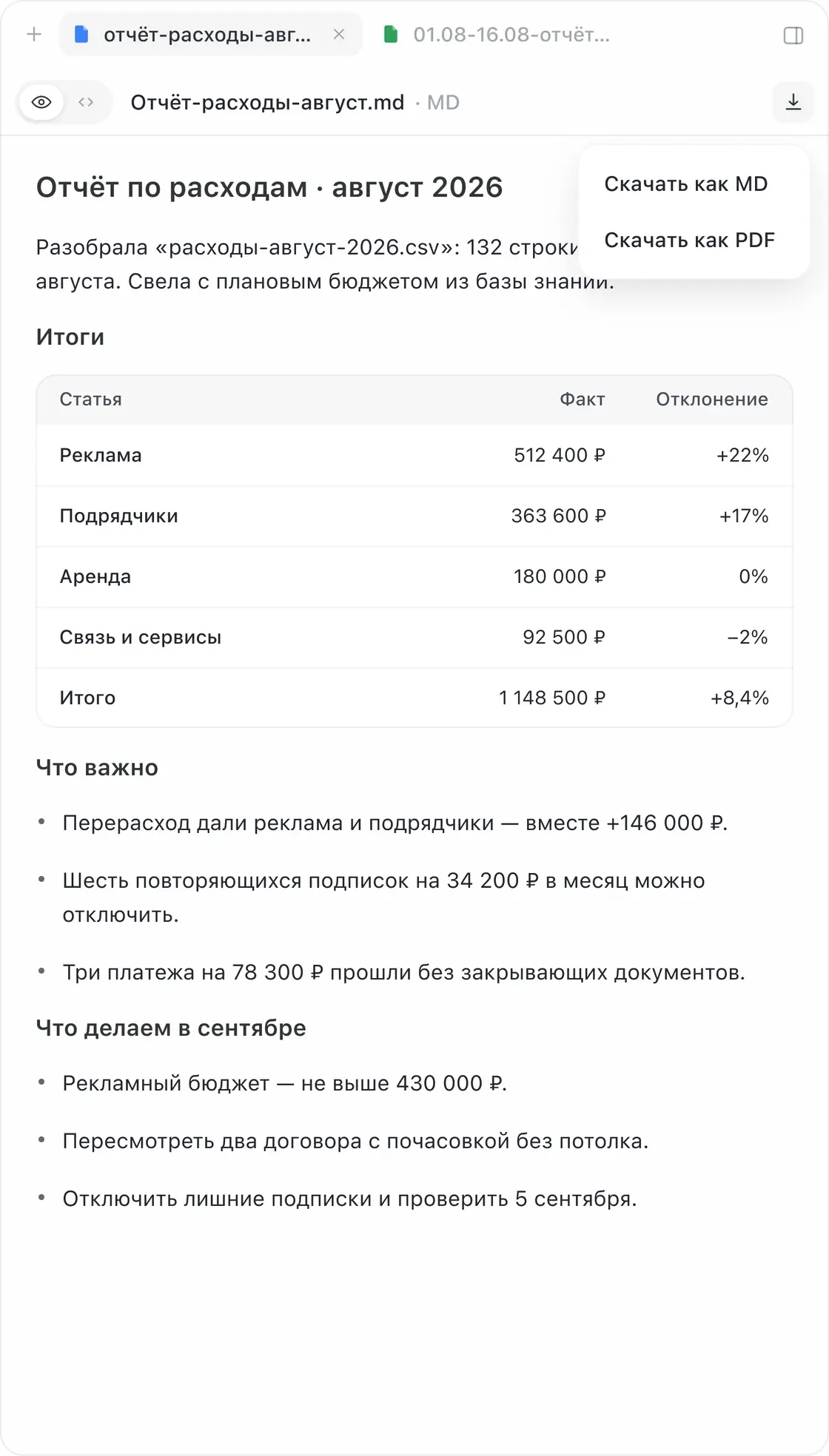Switch to source code view toggle
Viewport: 829px width, 1456px height.
(86, 102)
